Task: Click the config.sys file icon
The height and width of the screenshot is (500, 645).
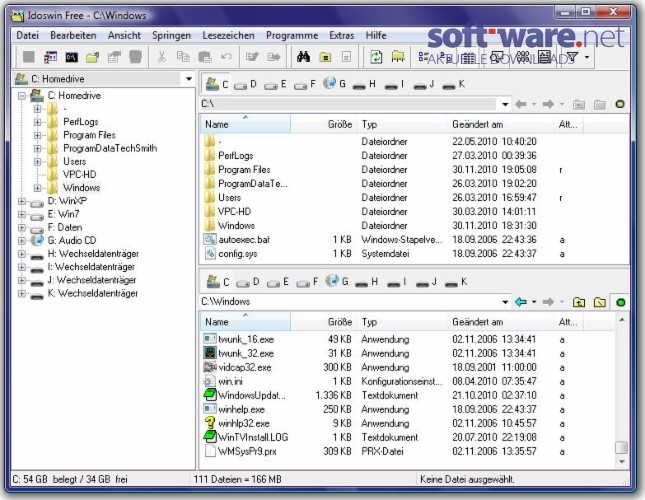Action: coord(210,253)
